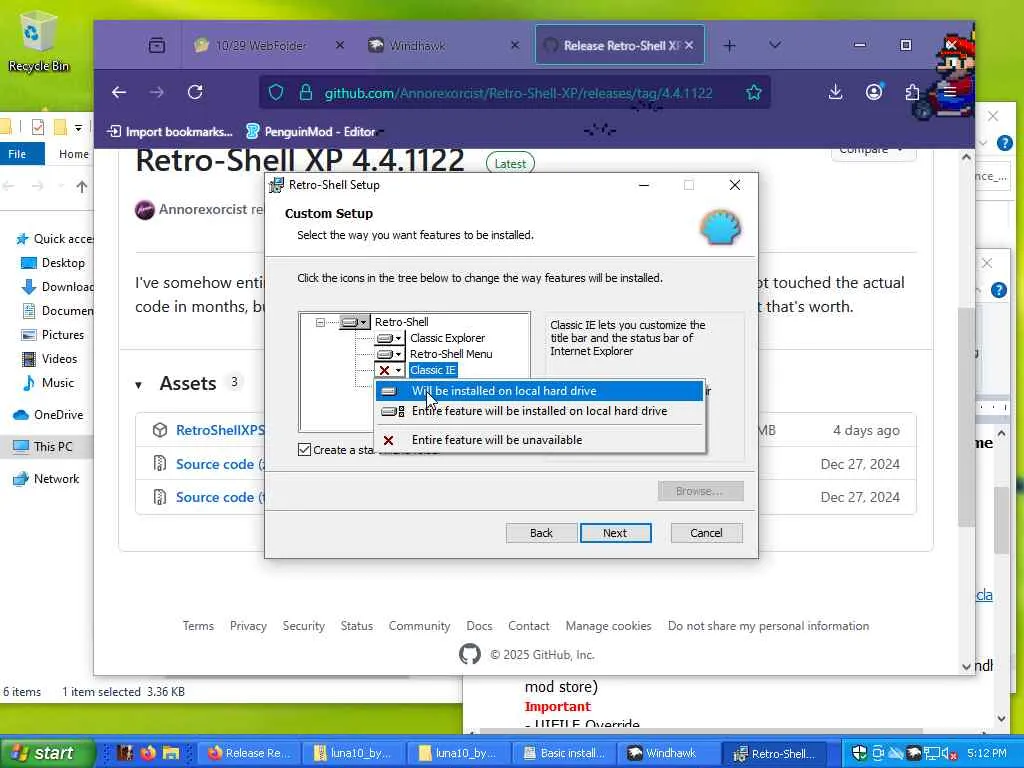Open Classic IE feature dropdown icon
This screenshot has width=1024, height=768.
[391, 370]
